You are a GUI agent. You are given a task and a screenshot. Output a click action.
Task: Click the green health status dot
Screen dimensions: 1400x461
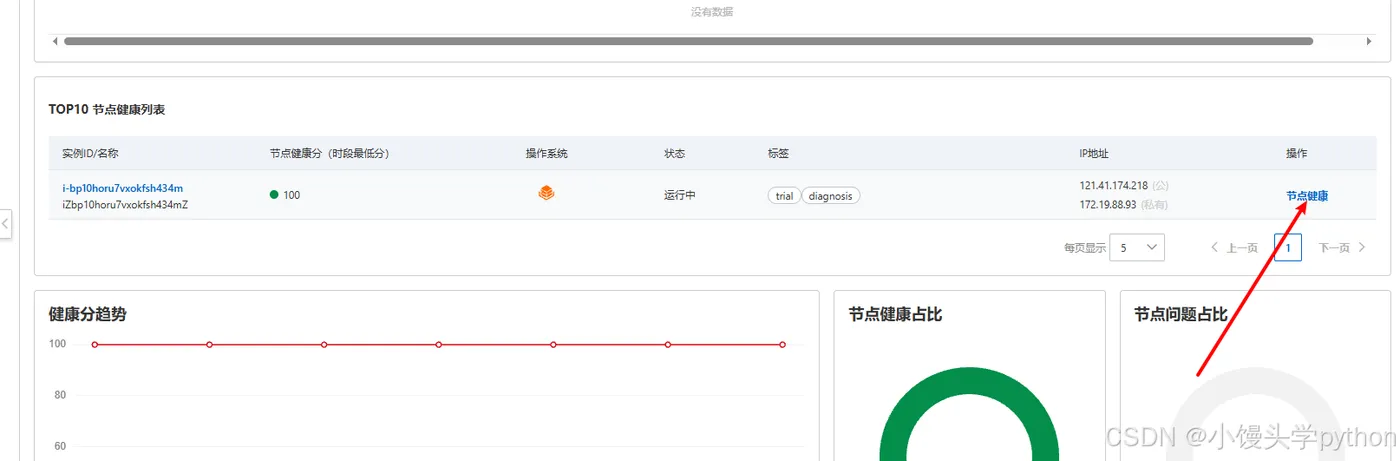coord(274,195)
